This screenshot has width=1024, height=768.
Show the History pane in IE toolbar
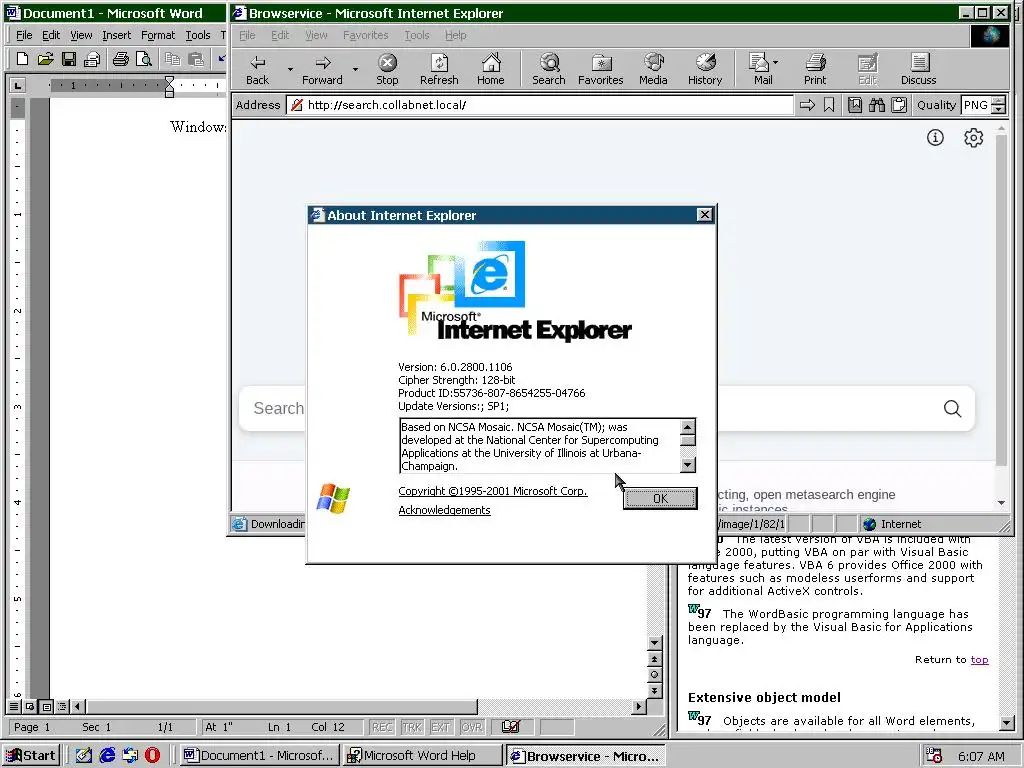(705, 70)
